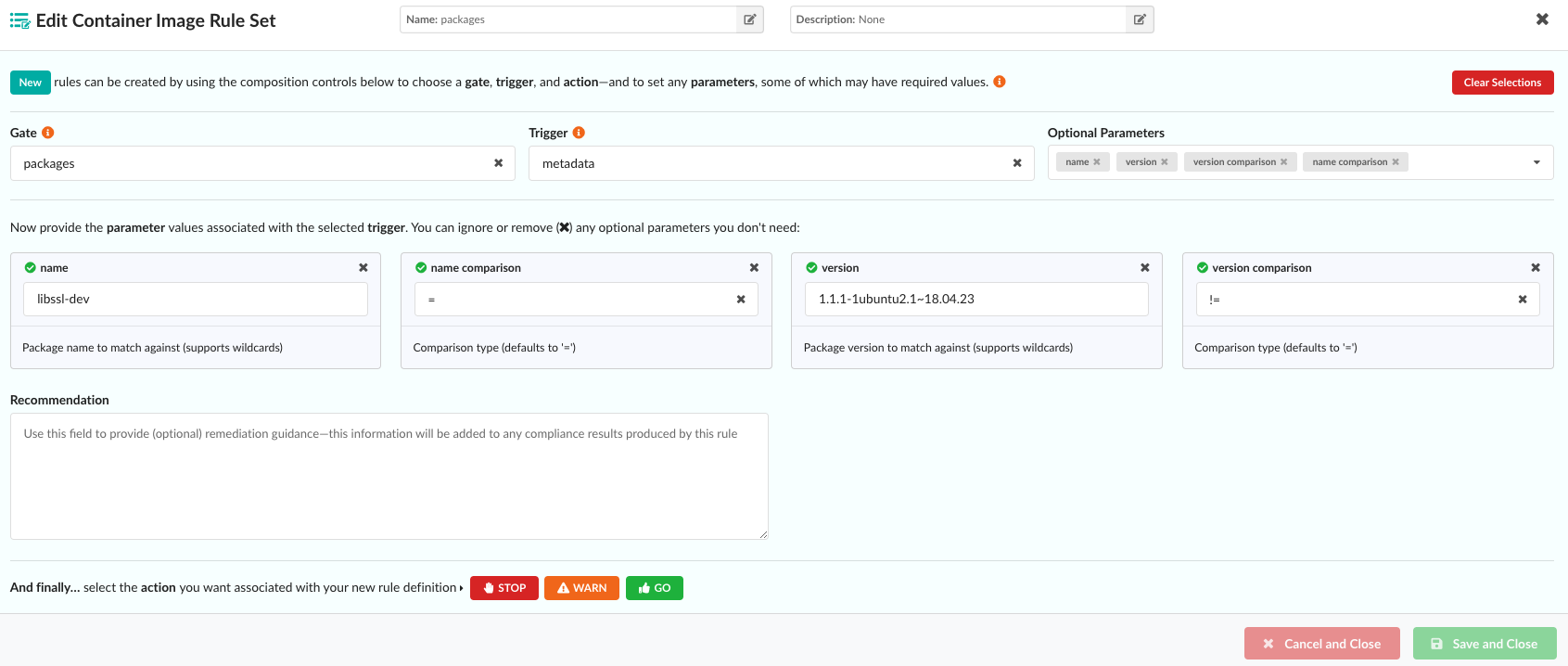The image size is (1568, 666).
Task: Clear the metadata trigger selection
Action: point(1017,163)
